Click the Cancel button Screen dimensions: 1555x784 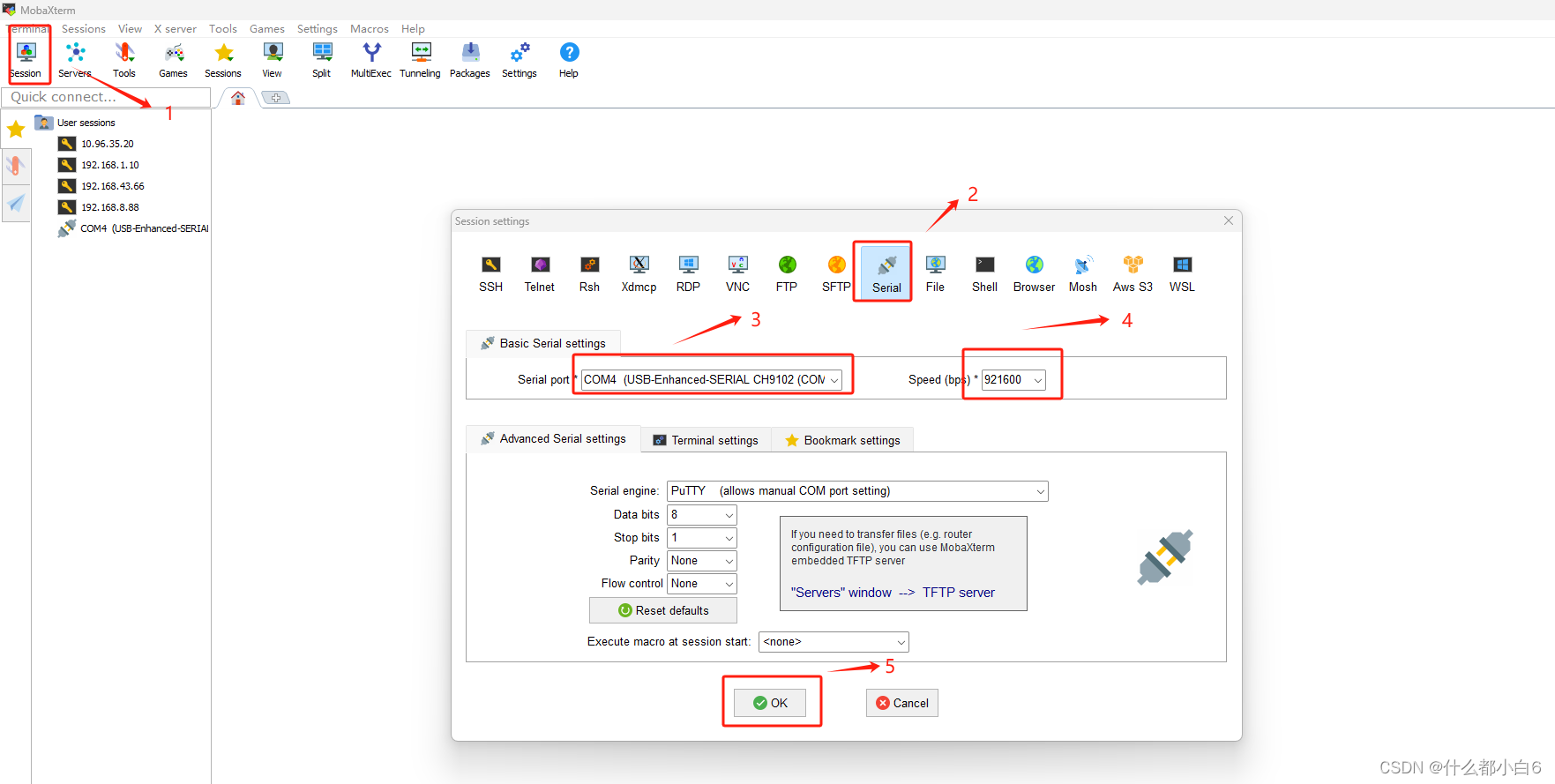click(901, 703)
